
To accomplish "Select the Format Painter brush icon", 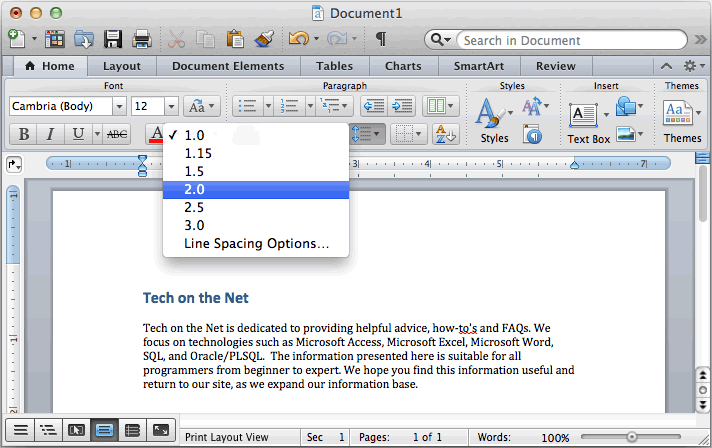I will (264, 39).
